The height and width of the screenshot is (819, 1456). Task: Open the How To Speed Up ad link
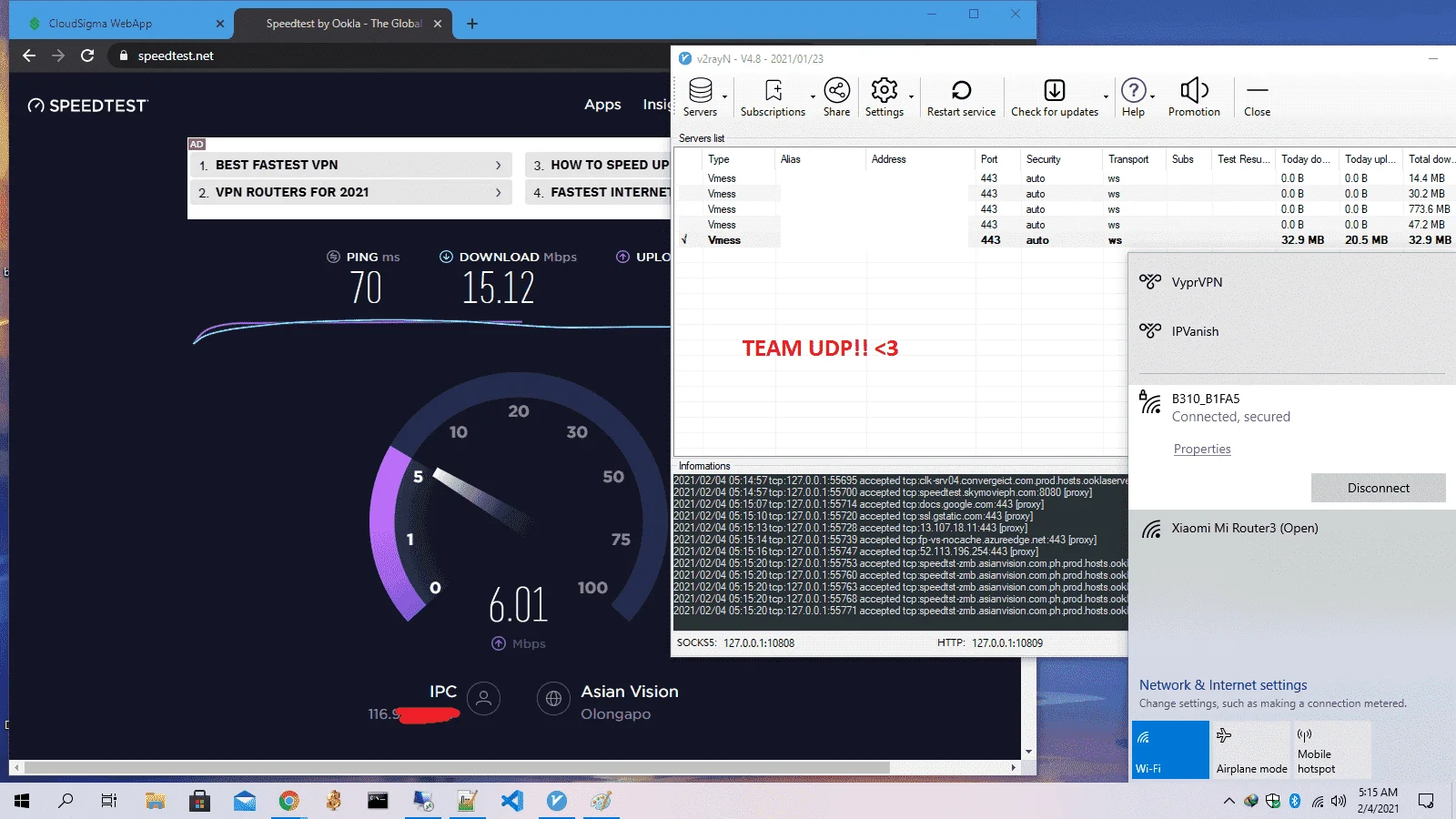(x=598, y=165)
